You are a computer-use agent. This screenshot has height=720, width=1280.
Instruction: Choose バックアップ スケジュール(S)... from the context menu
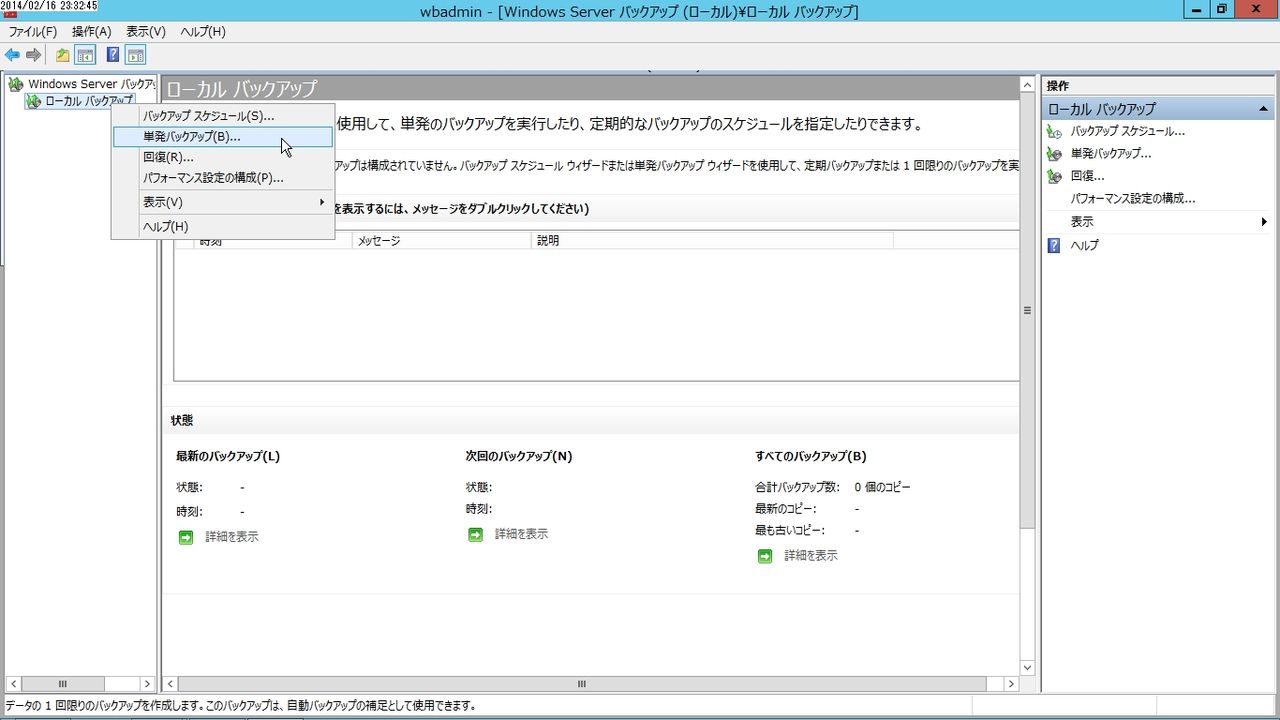(223, 116)
